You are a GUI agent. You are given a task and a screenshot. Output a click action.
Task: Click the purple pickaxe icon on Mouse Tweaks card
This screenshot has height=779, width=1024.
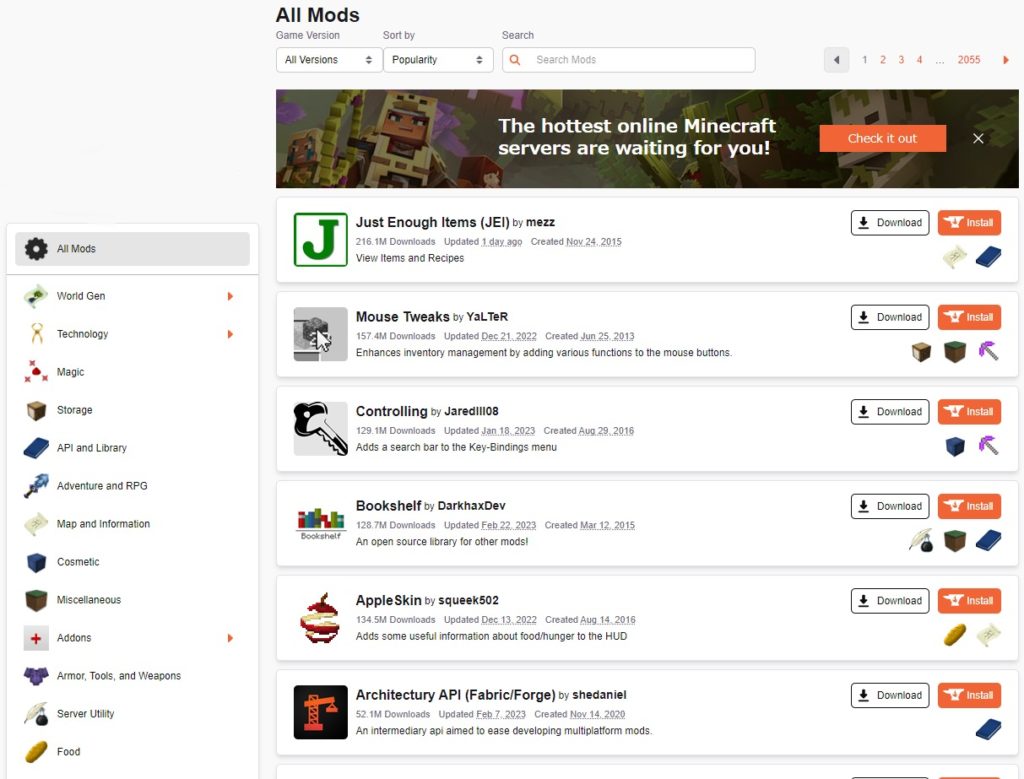[x=988, y=351]
